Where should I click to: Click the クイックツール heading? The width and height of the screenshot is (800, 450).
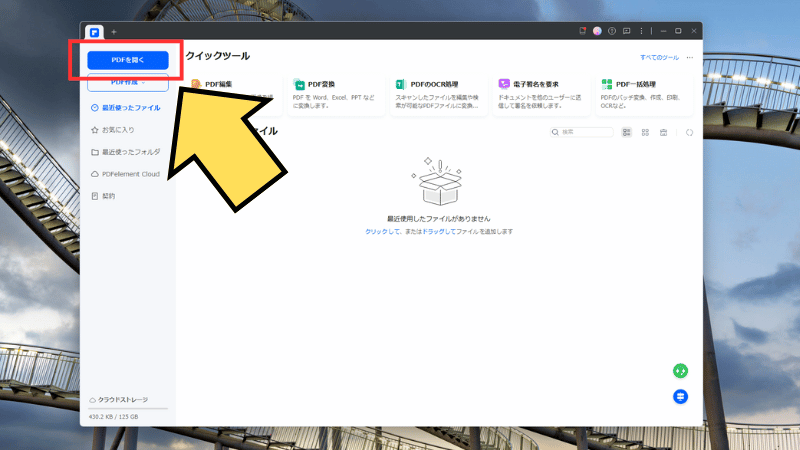(217, 56)
